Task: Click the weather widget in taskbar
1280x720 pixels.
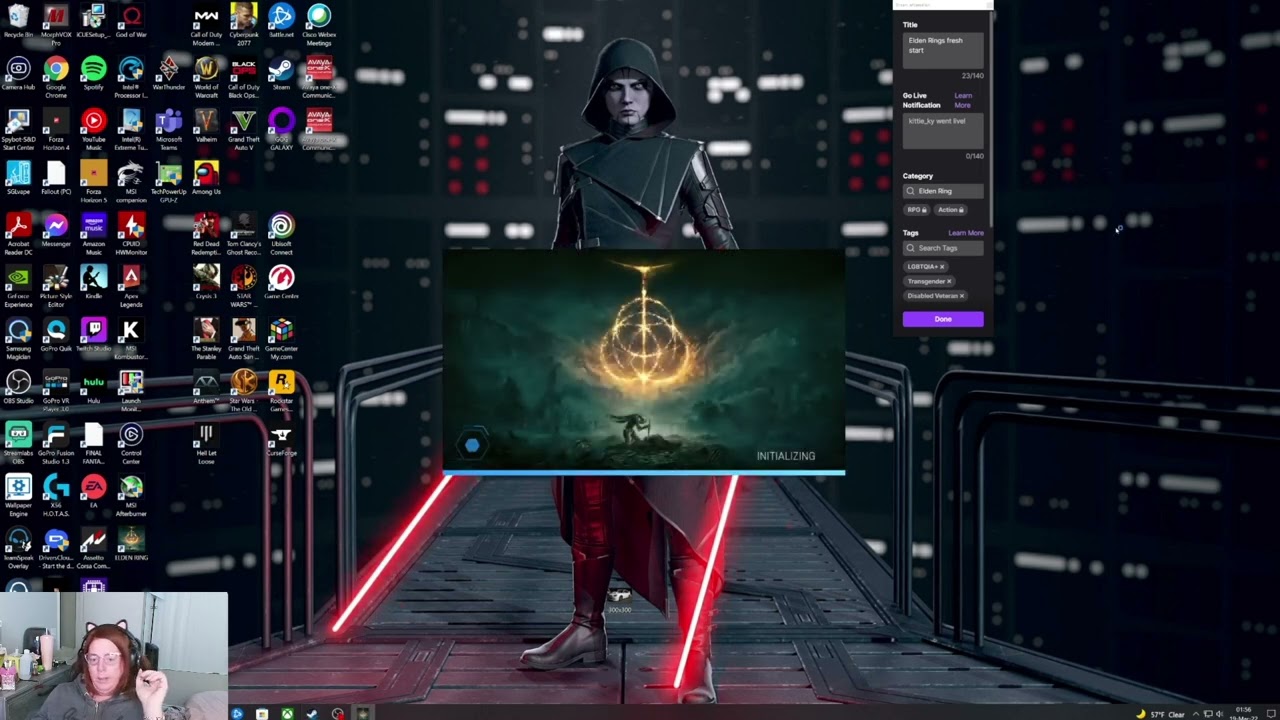Action: pos(1160,714)
